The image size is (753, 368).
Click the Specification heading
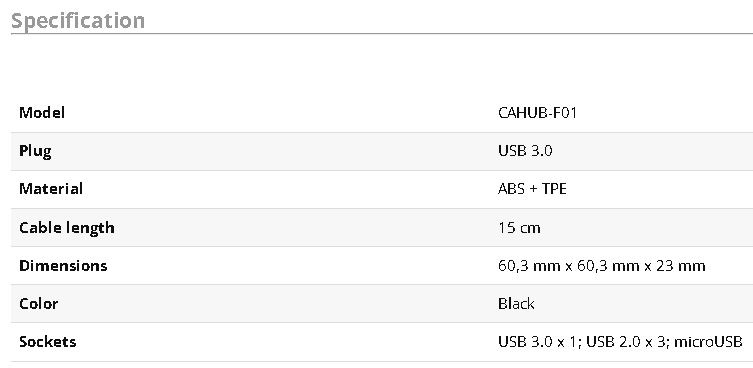click(x=78, y=21)
